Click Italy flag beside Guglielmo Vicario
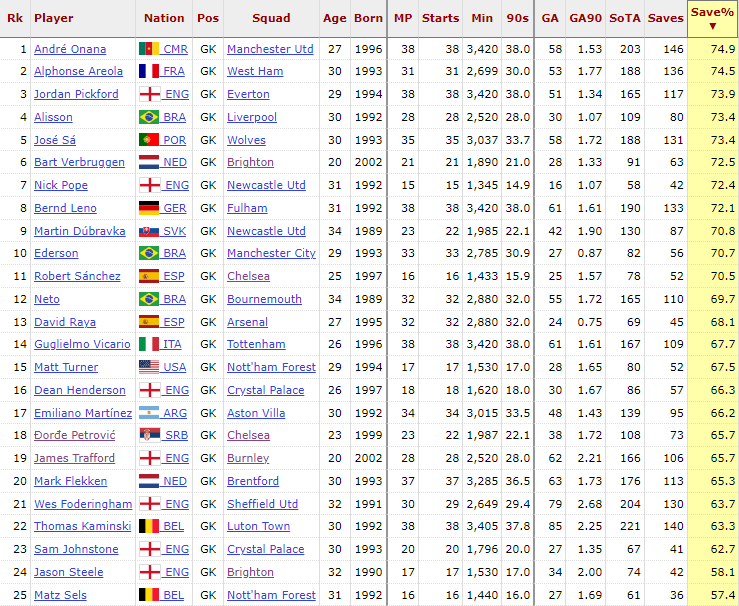Screen dimensions: 739x606 [x=148, y=344]
